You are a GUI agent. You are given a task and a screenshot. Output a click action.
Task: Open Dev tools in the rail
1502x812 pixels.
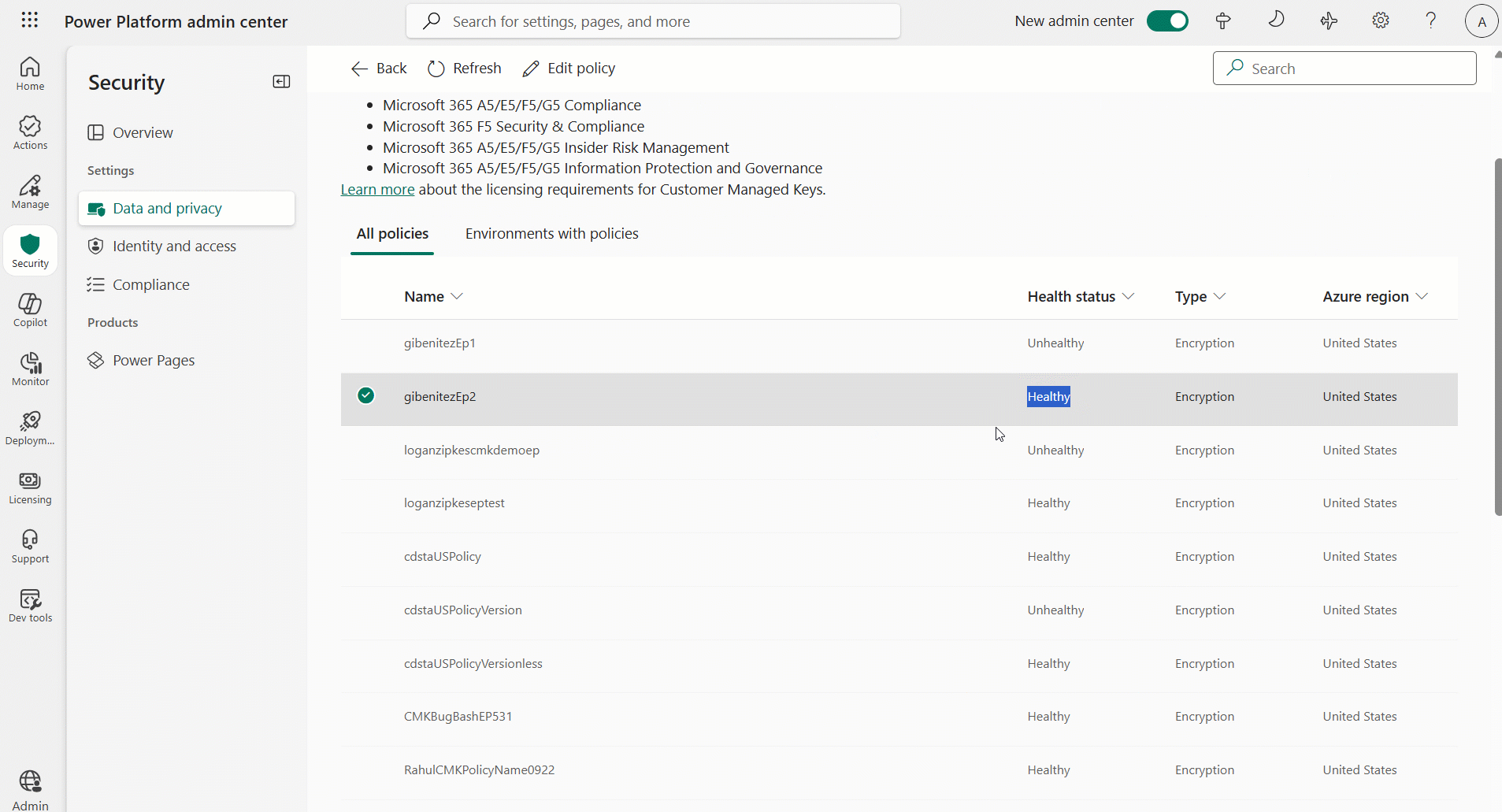point(30,606)
